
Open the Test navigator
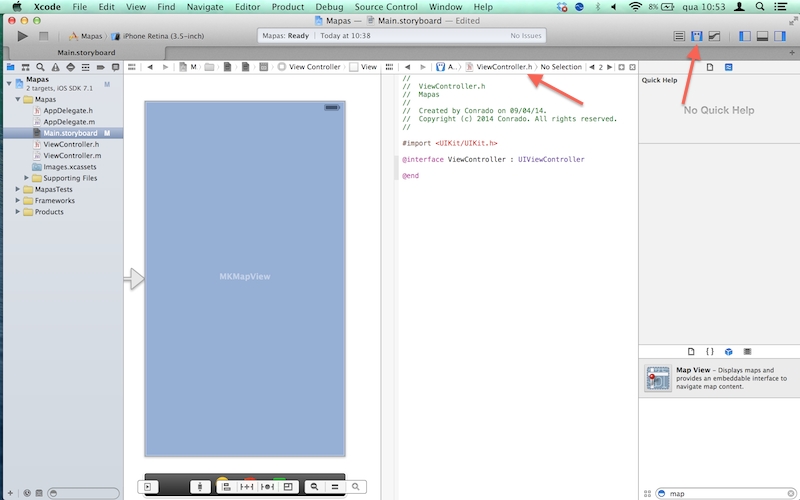pos(70,67)
